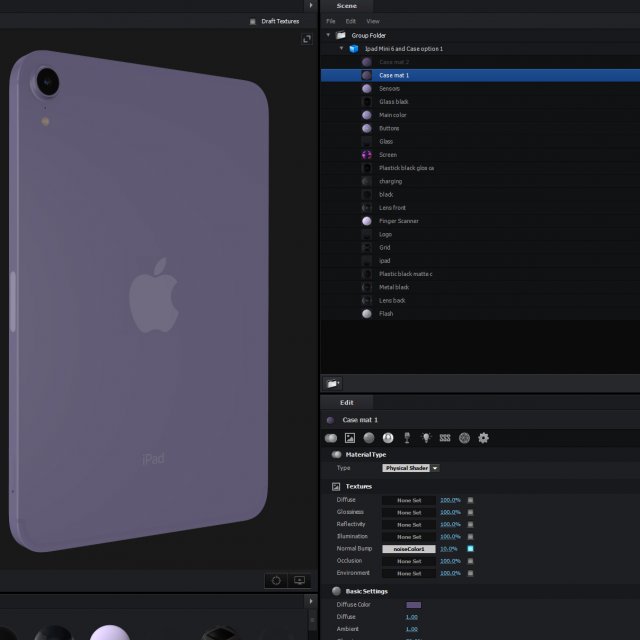Enable the Diffuse texture checkbox
This screenshot has height=640, width=640.
click(470, 500)
